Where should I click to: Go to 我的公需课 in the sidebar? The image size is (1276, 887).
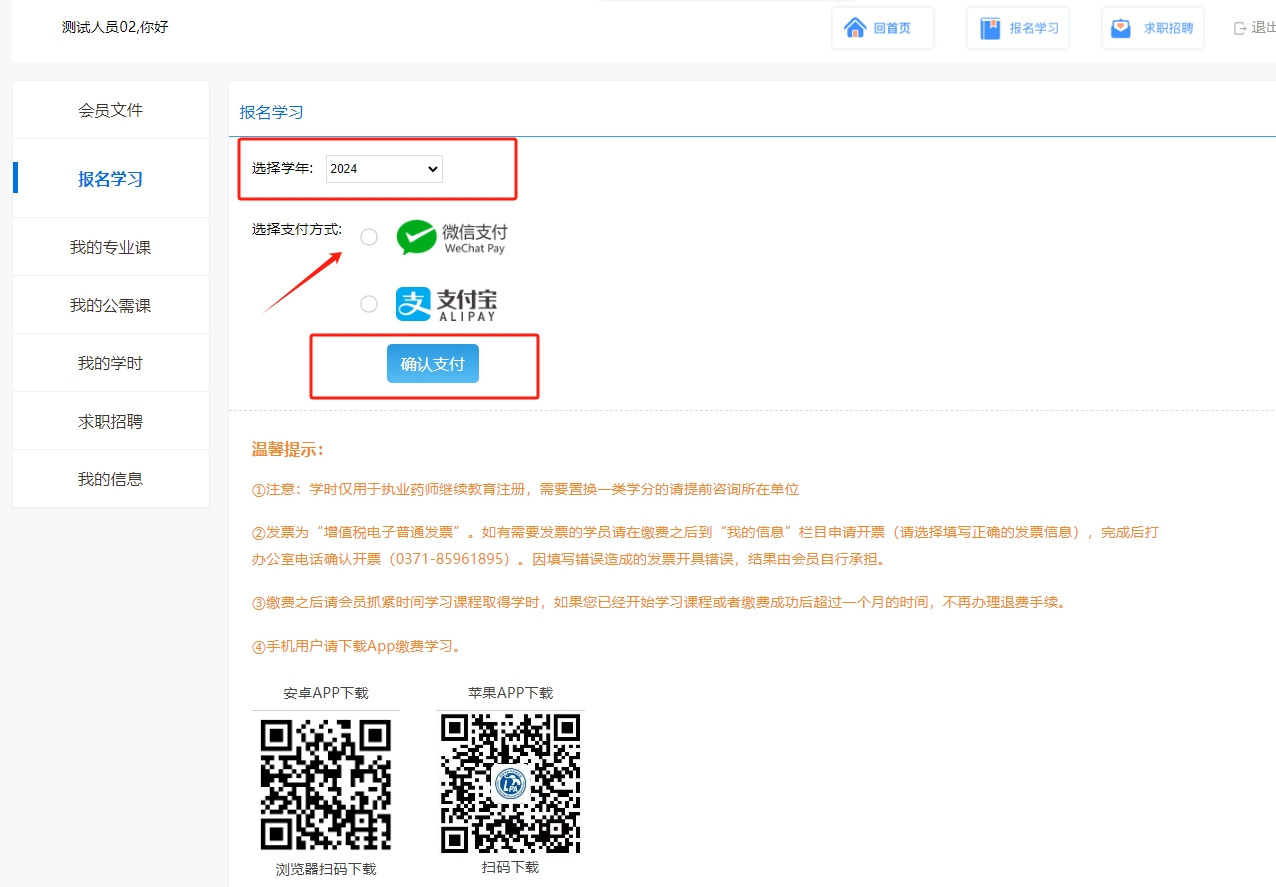[x=111, y=305]
